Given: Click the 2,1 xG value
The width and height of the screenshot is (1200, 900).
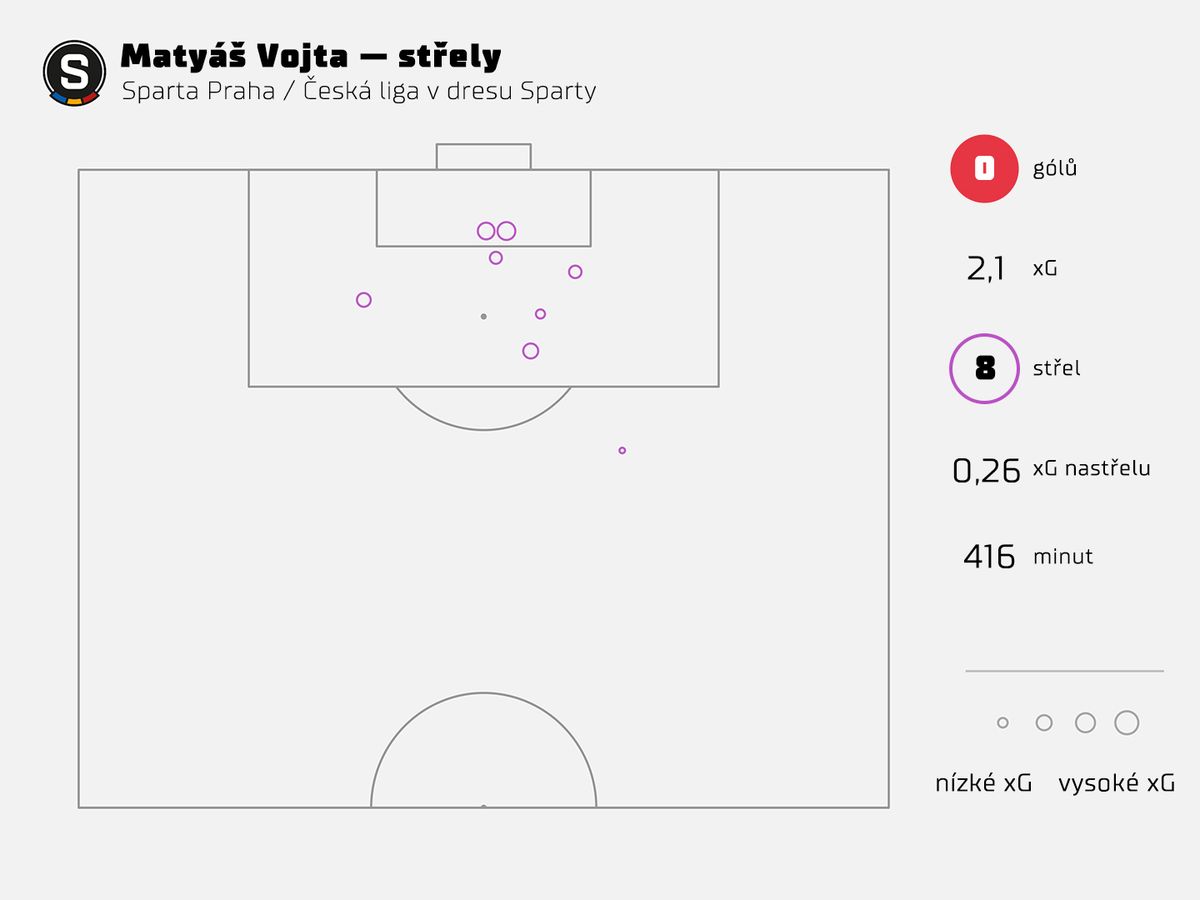Looking at the screenshot, I should (986, 269).
